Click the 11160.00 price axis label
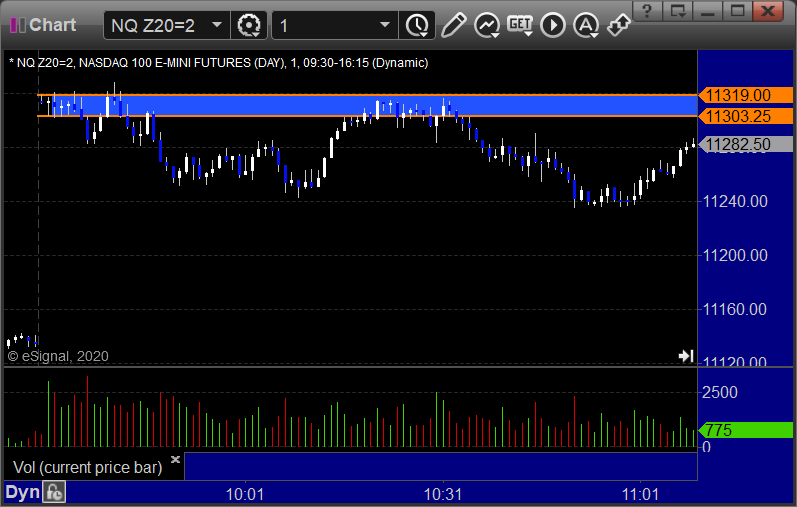 (735, 309)
